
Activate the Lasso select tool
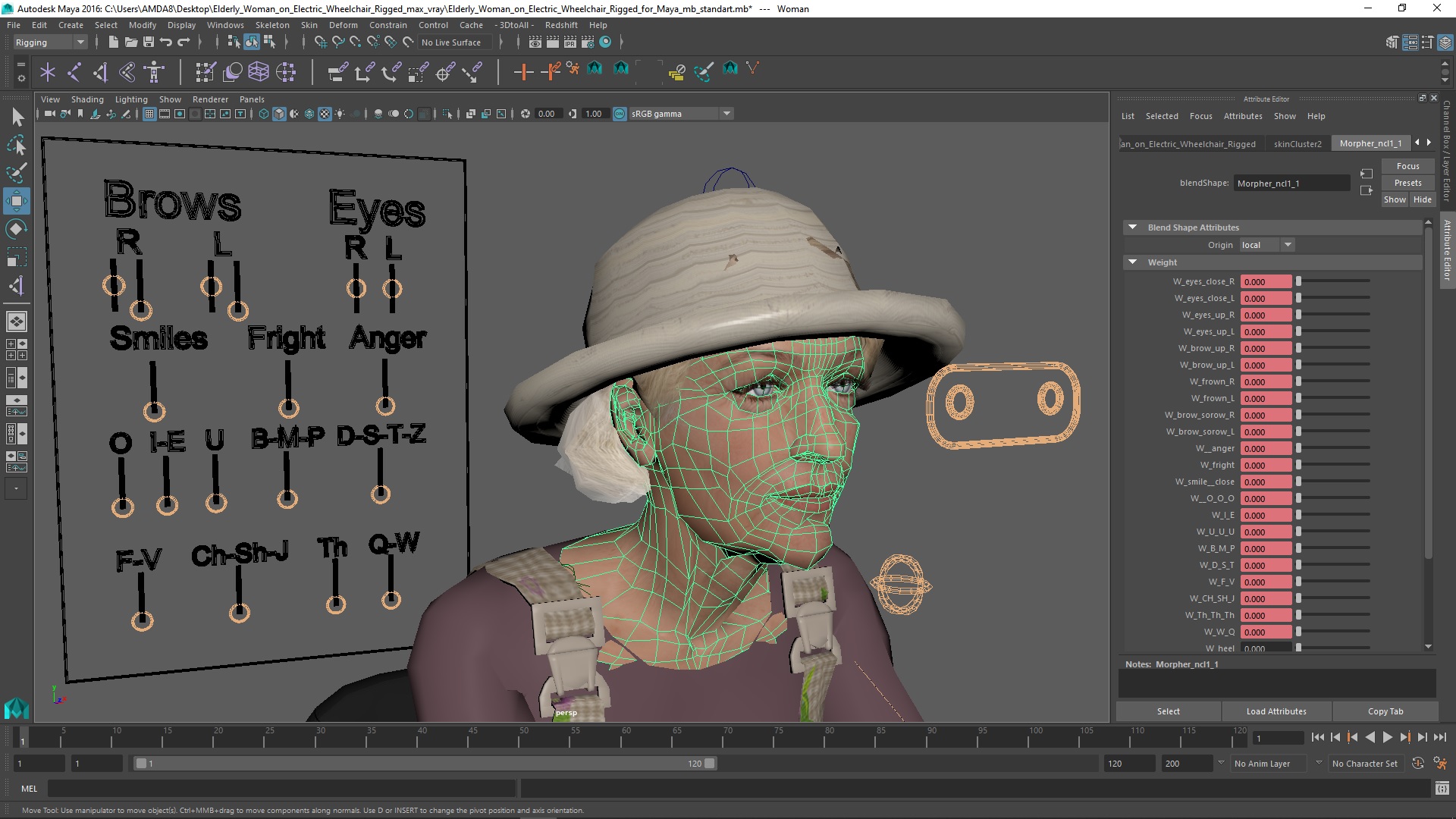tap(17, 145)
